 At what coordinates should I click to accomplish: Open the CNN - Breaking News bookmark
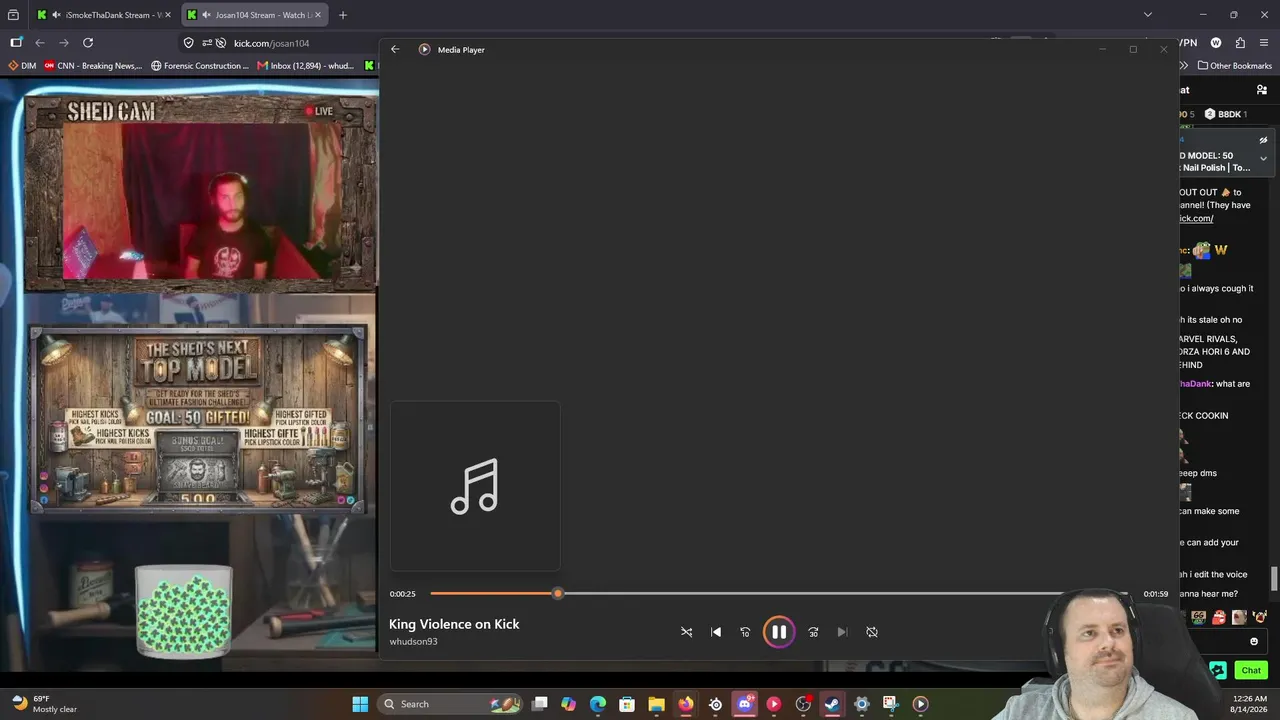click(x=93, y=66)
